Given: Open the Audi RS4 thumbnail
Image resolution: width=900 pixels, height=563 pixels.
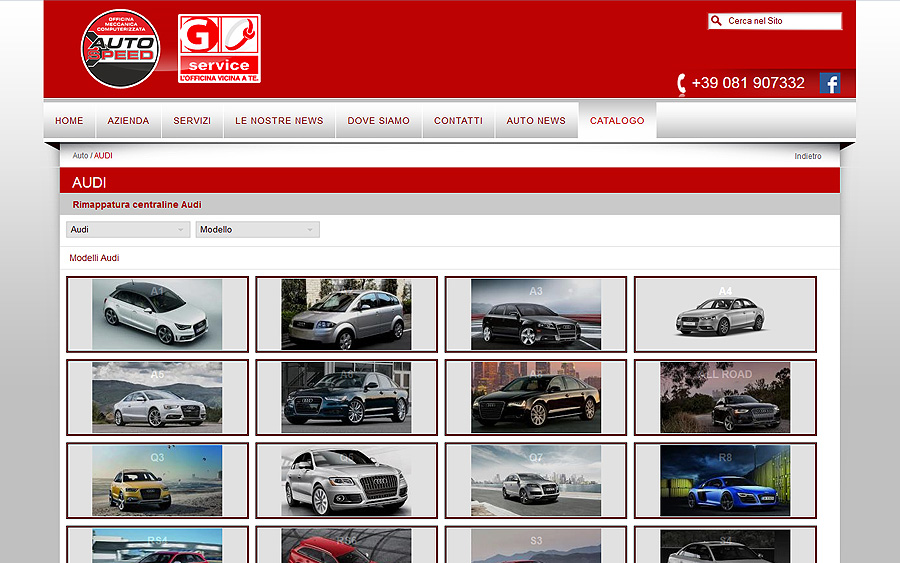Looking at the screenshot, I should point(157,545).
